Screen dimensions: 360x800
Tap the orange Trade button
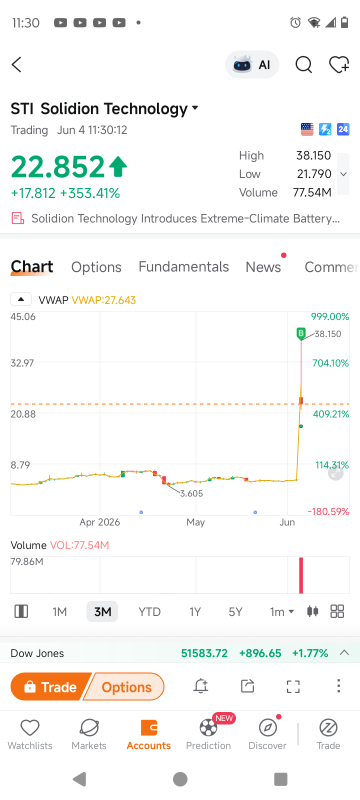coord(50,687)
